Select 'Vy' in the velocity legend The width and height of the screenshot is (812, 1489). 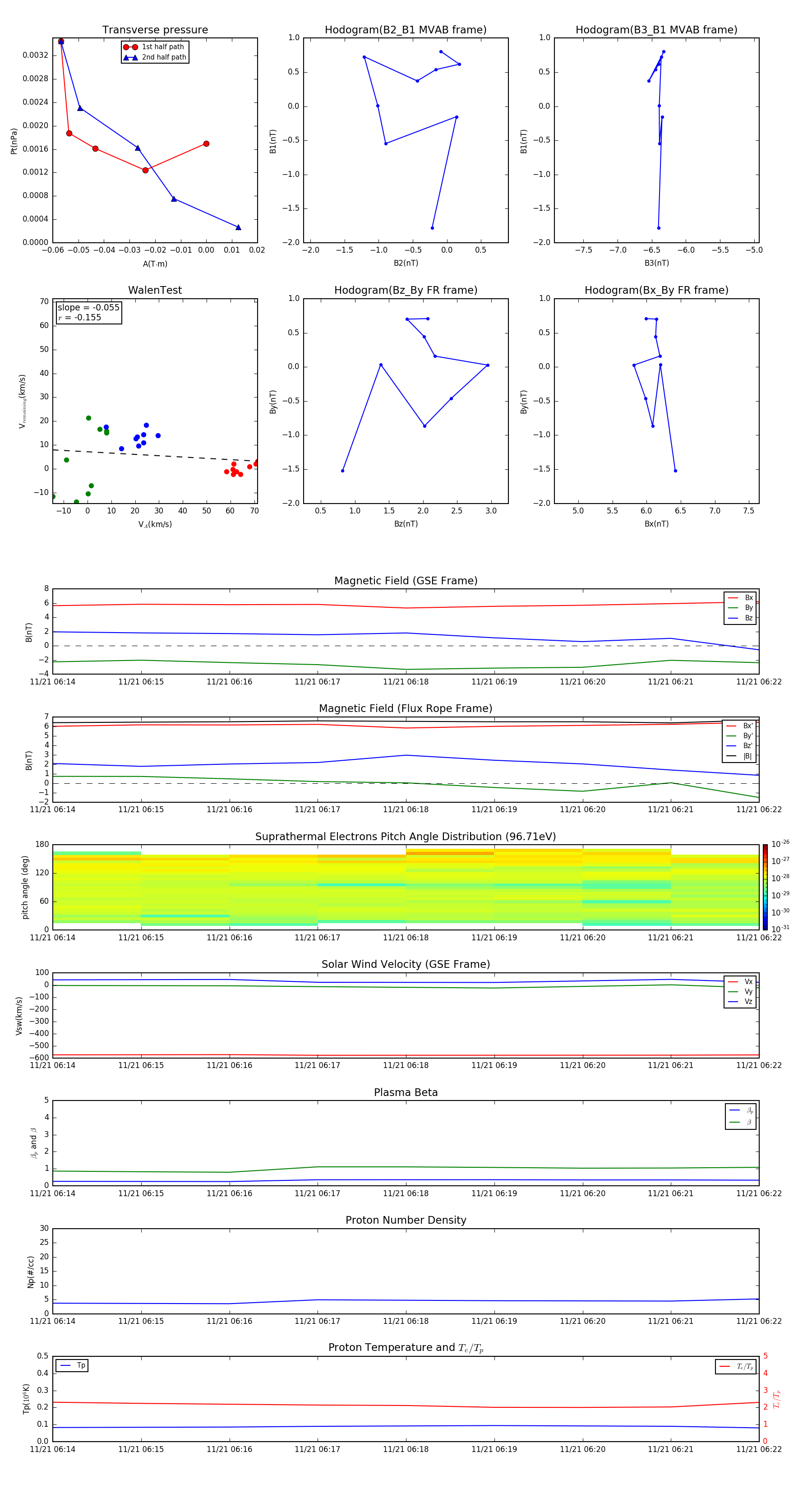pyautogui.click(x=740, y=991)
